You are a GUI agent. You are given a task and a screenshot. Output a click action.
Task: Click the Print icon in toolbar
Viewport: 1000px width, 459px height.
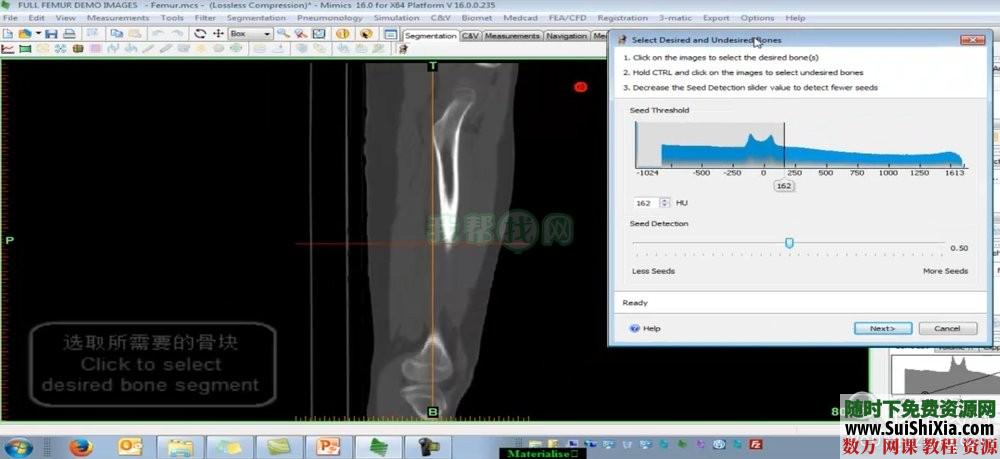point(69,33)
